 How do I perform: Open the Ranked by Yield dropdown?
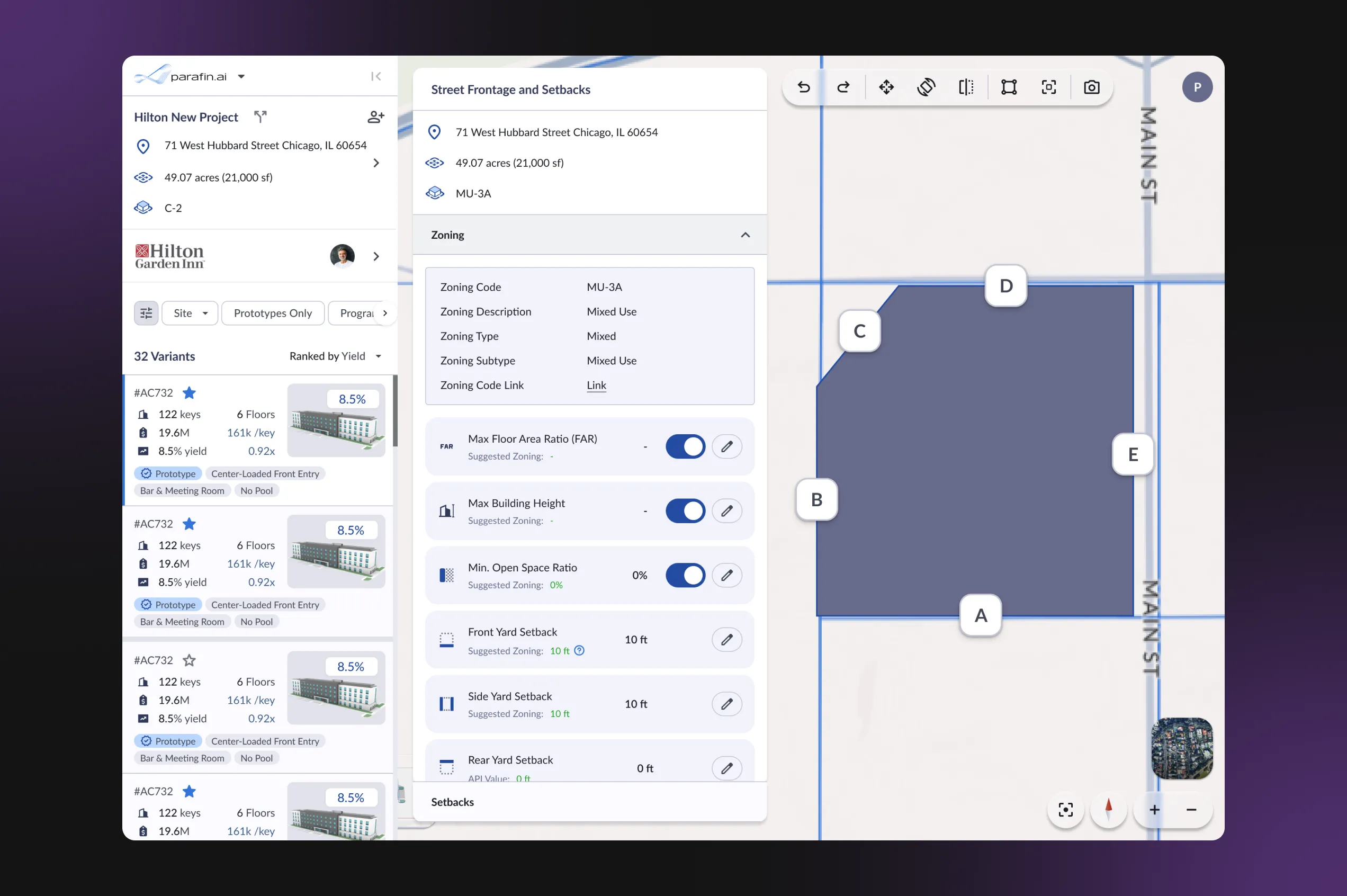pyautogui.click(x=335, y=356)
